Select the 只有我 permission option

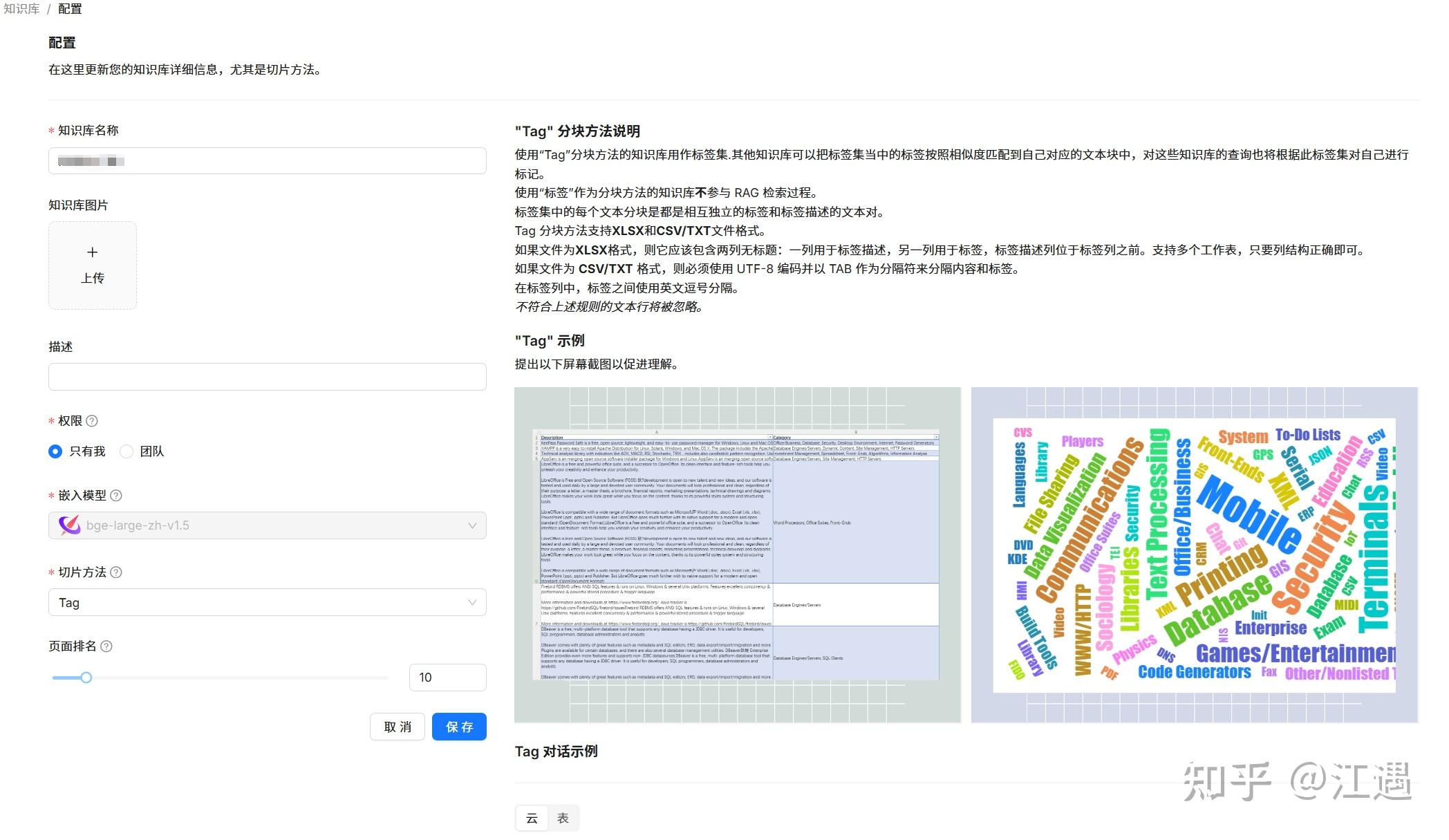(55, 451)
